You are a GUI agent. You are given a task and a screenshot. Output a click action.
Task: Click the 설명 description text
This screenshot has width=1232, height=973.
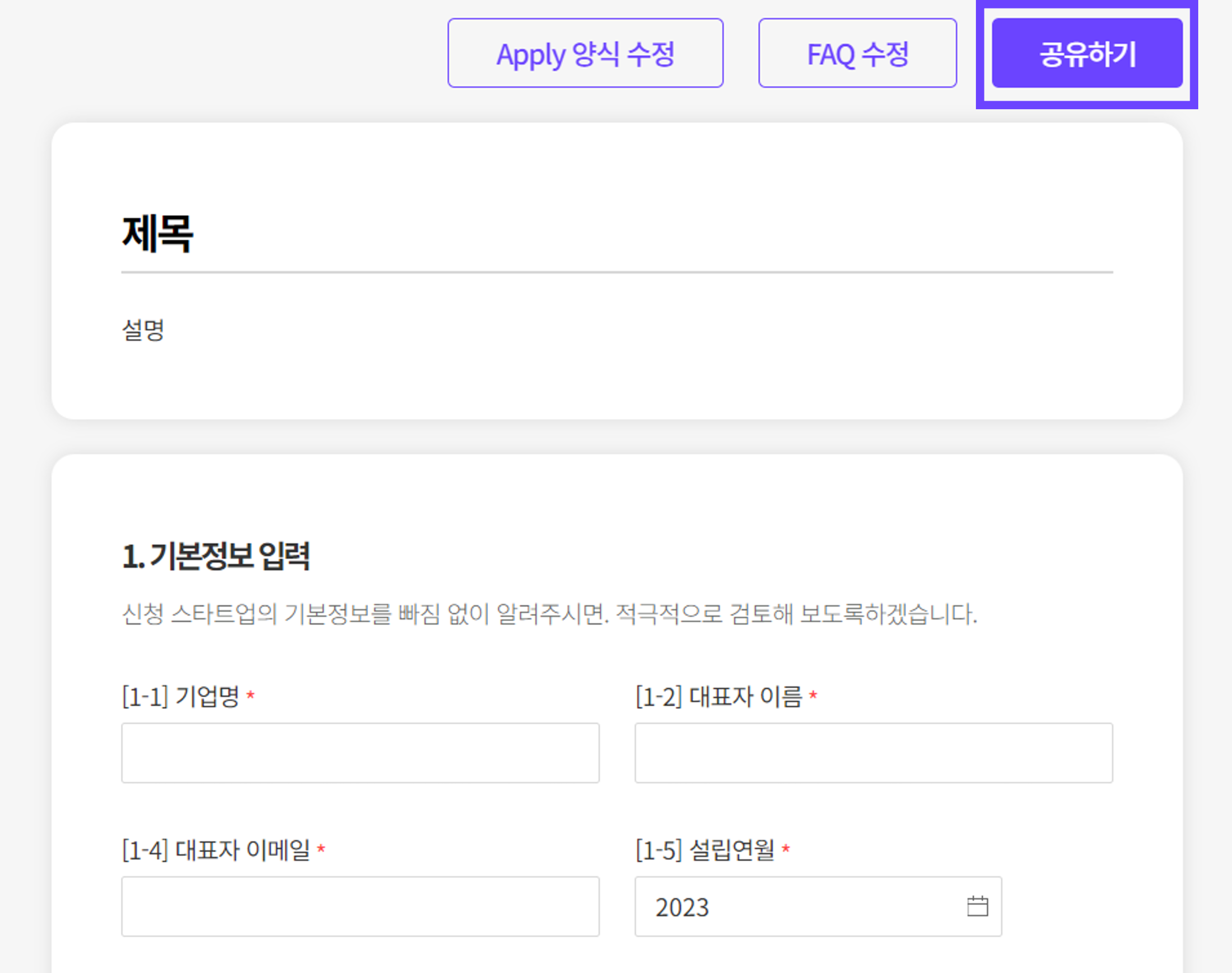(x=143, y=330)
